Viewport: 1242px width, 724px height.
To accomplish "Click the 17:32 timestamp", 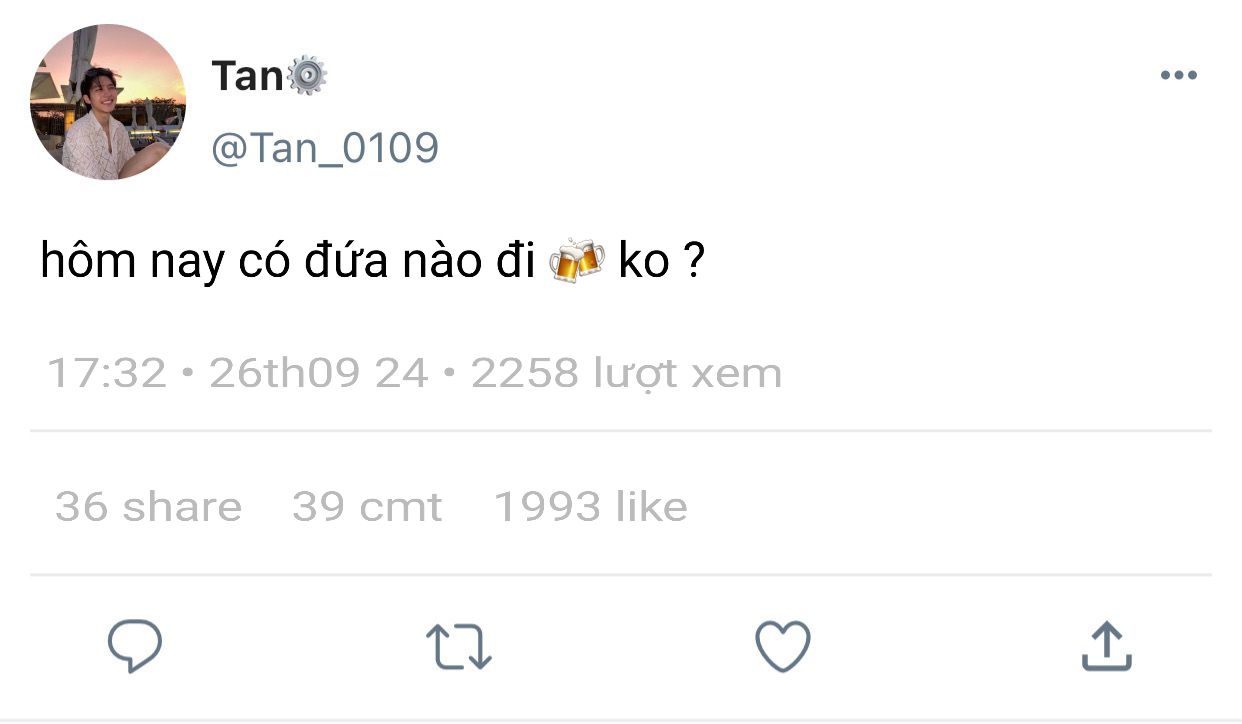I will coord(106,374).
